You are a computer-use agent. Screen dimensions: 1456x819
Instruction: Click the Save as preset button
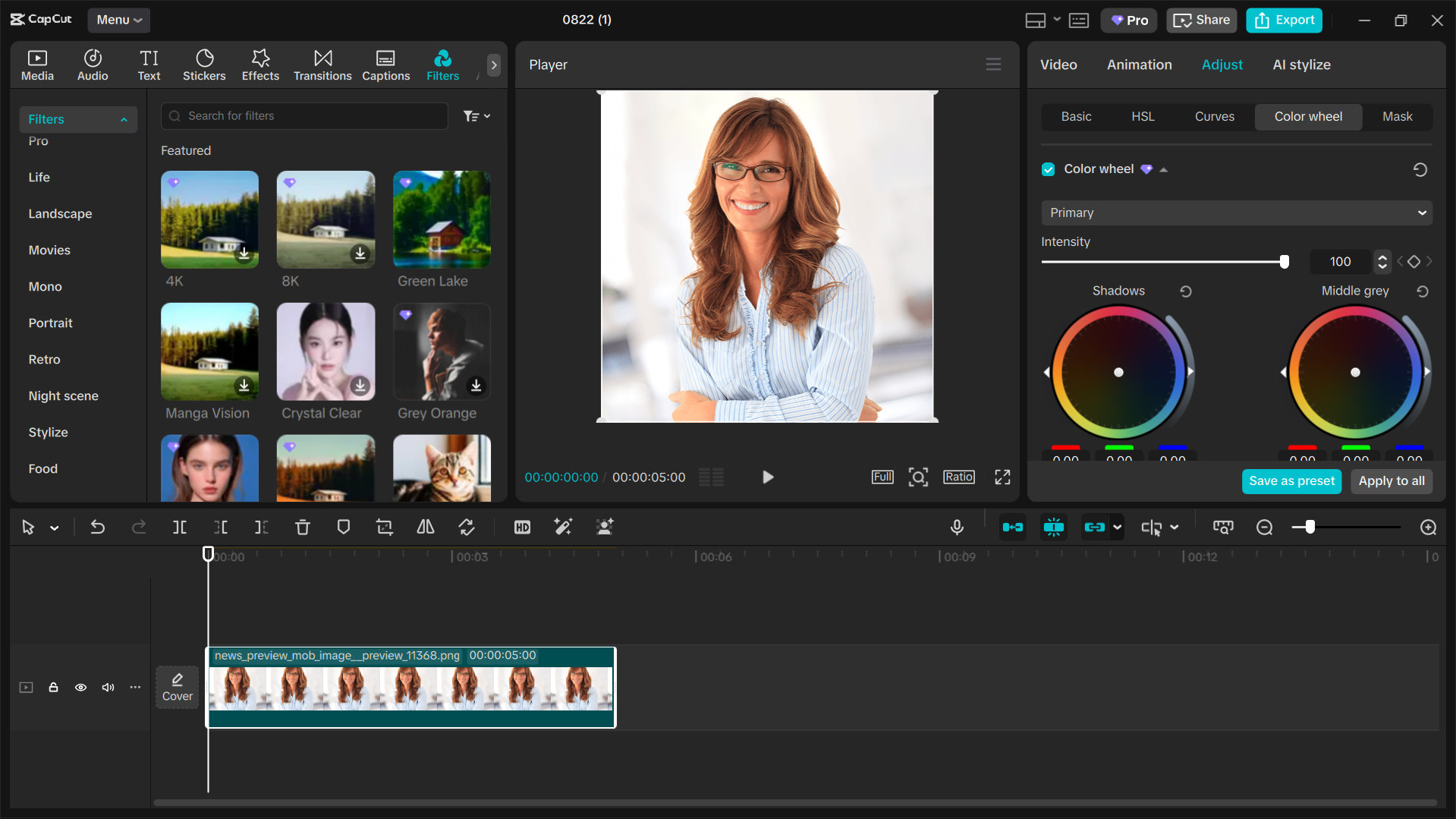1291,481
